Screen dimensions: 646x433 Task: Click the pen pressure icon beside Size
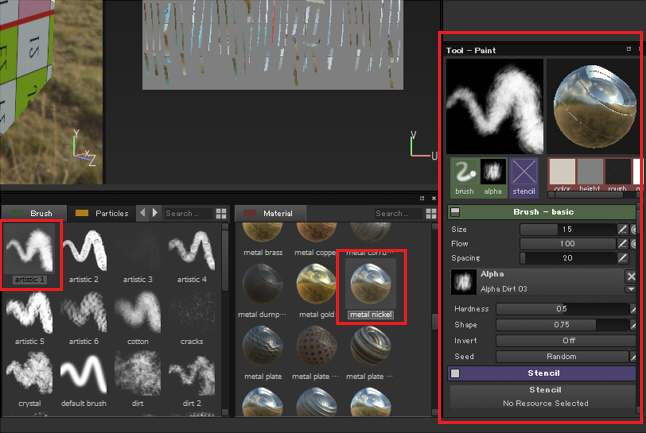click(622, 229)
